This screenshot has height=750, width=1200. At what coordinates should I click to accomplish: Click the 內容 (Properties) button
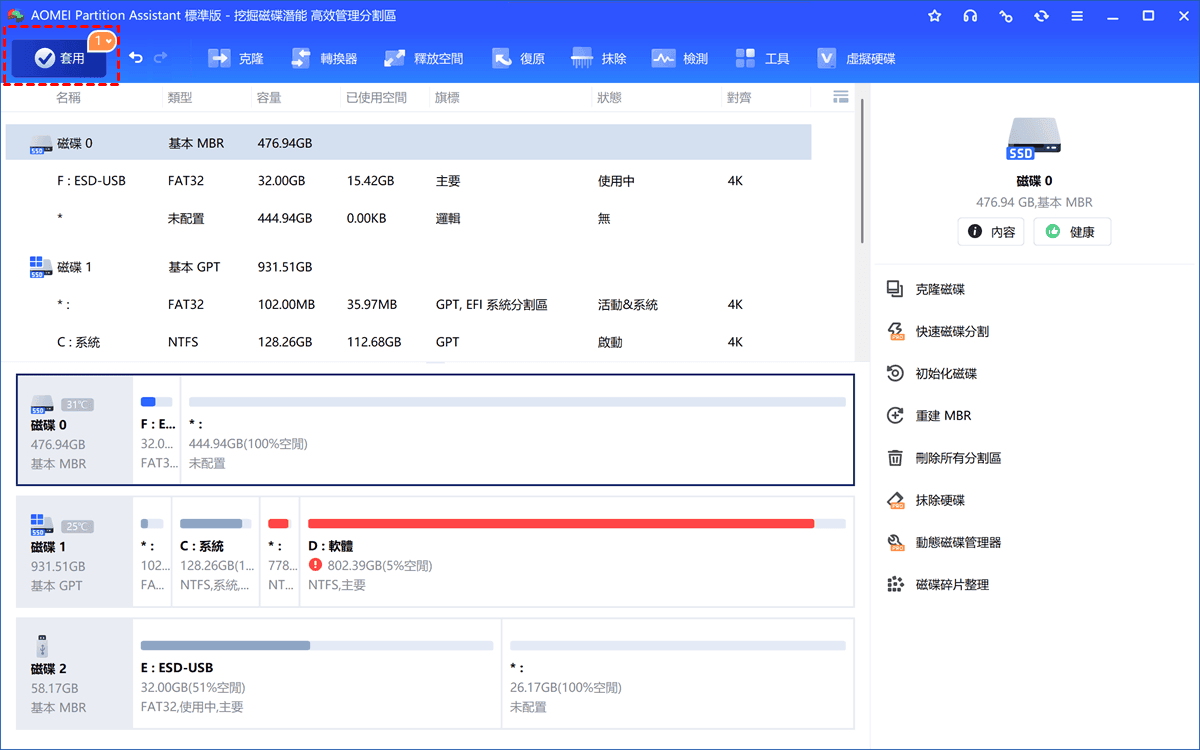click(x=992, y=232)
